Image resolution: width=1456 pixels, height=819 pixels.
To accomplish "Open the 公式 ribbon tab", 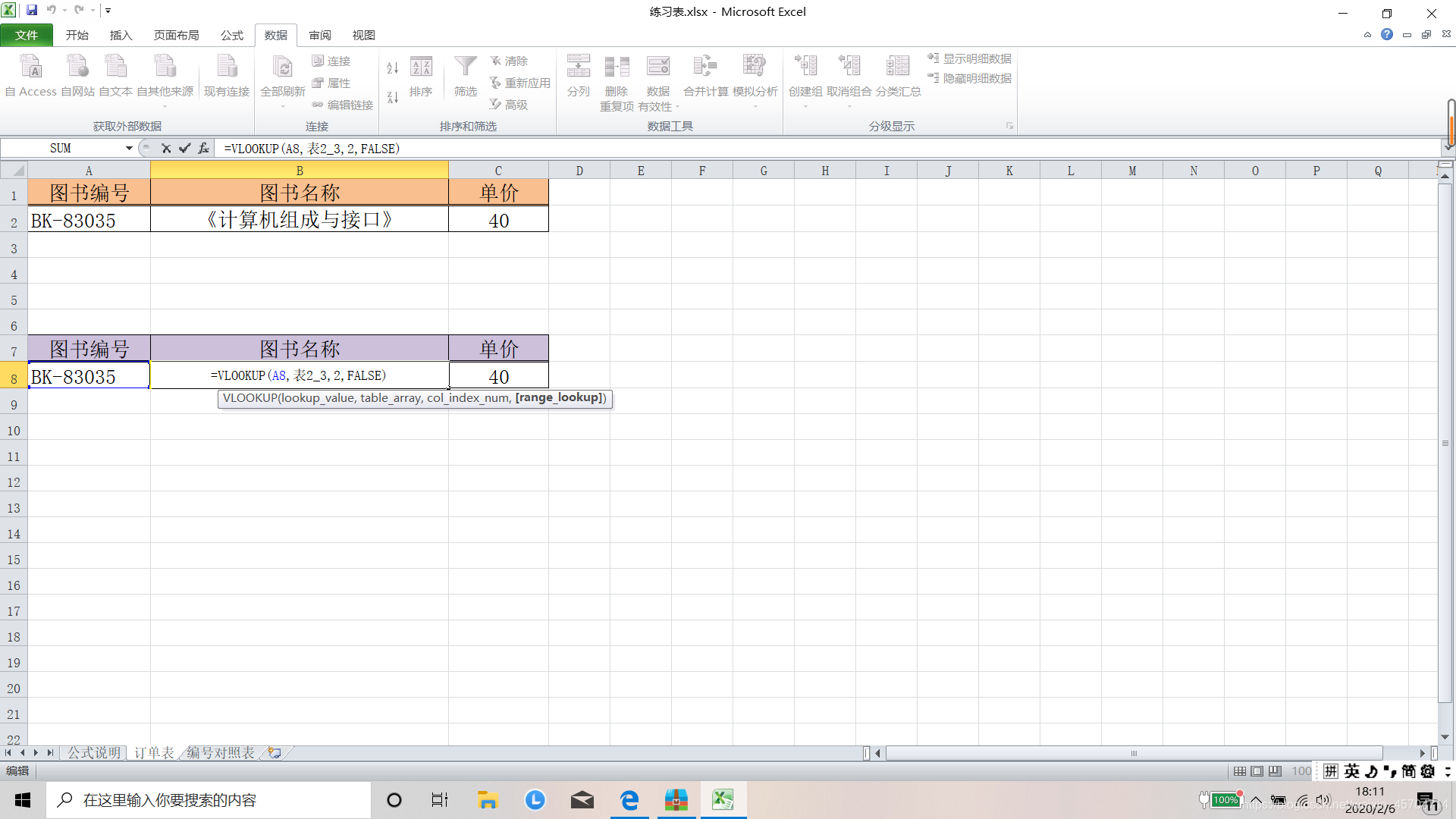I will (x=231, y=36).
